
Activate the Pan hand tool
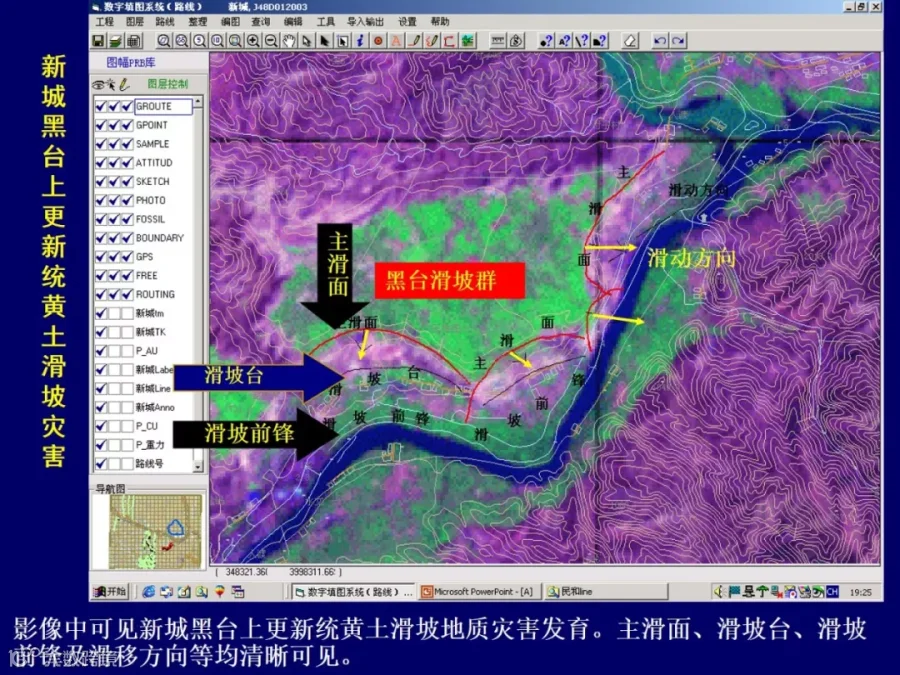pos(289,41)
